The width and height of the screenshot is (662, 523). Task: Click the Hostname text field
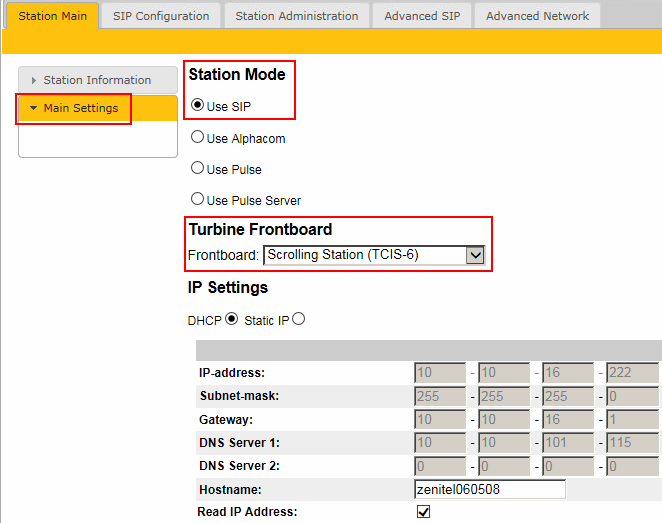coord(489,489)
